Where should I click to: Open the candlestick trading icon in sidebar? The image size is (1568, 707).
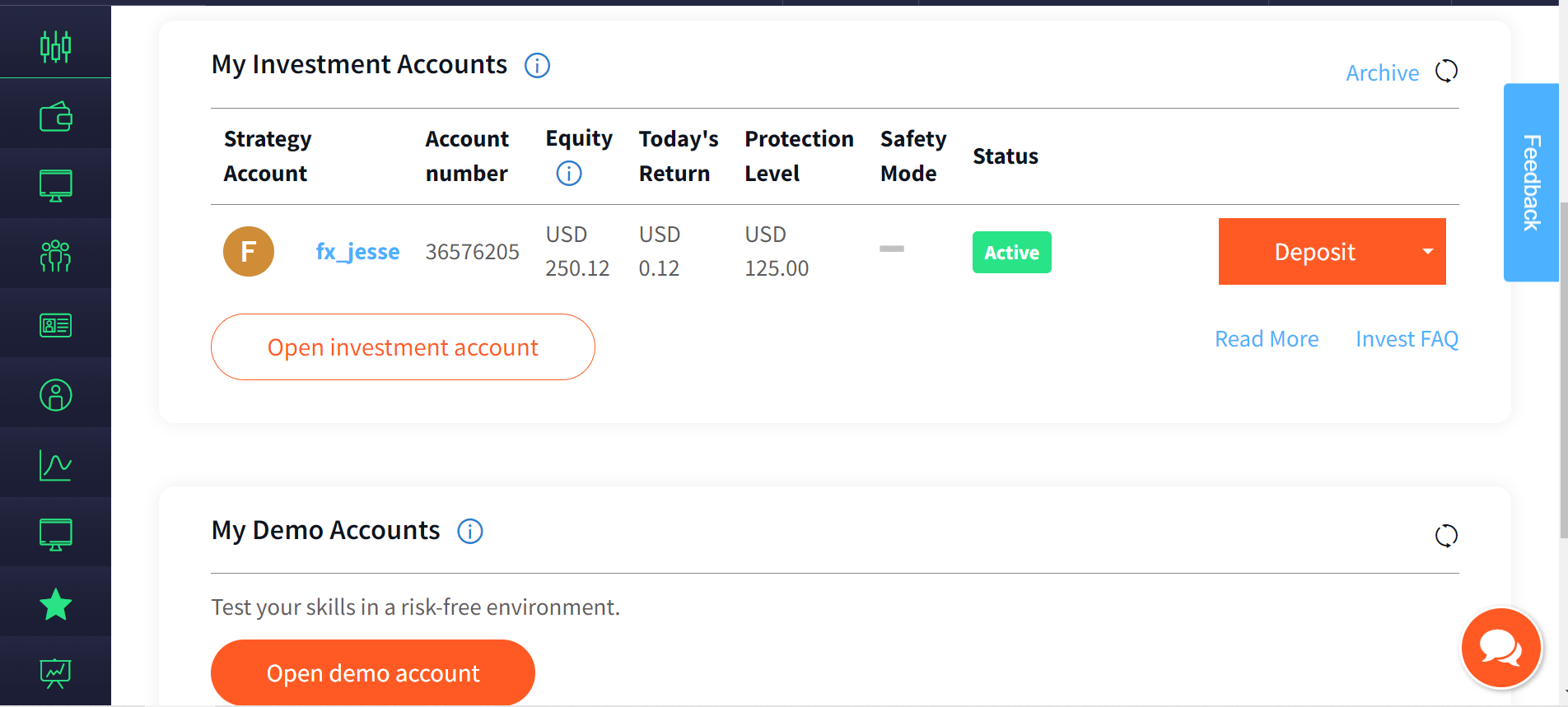[x=55, y=46]
